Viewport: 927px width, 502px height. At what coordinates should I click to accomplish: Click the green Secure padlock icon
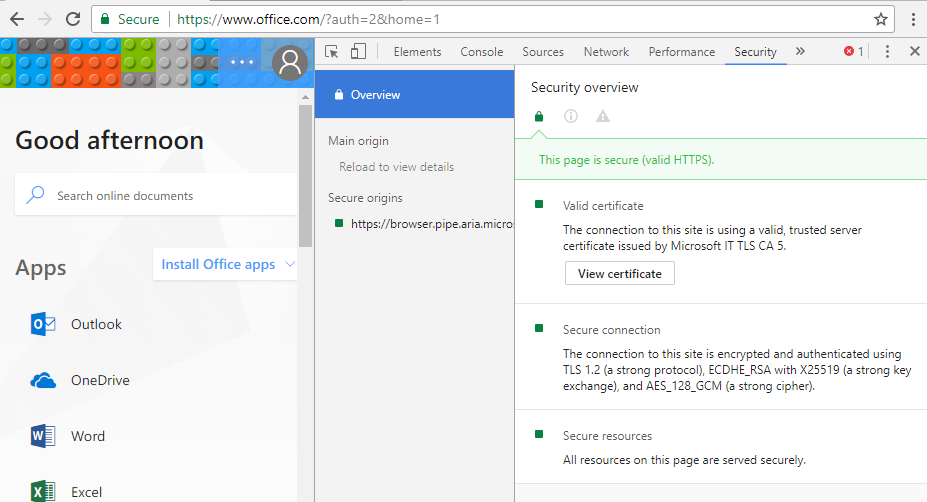105,19
